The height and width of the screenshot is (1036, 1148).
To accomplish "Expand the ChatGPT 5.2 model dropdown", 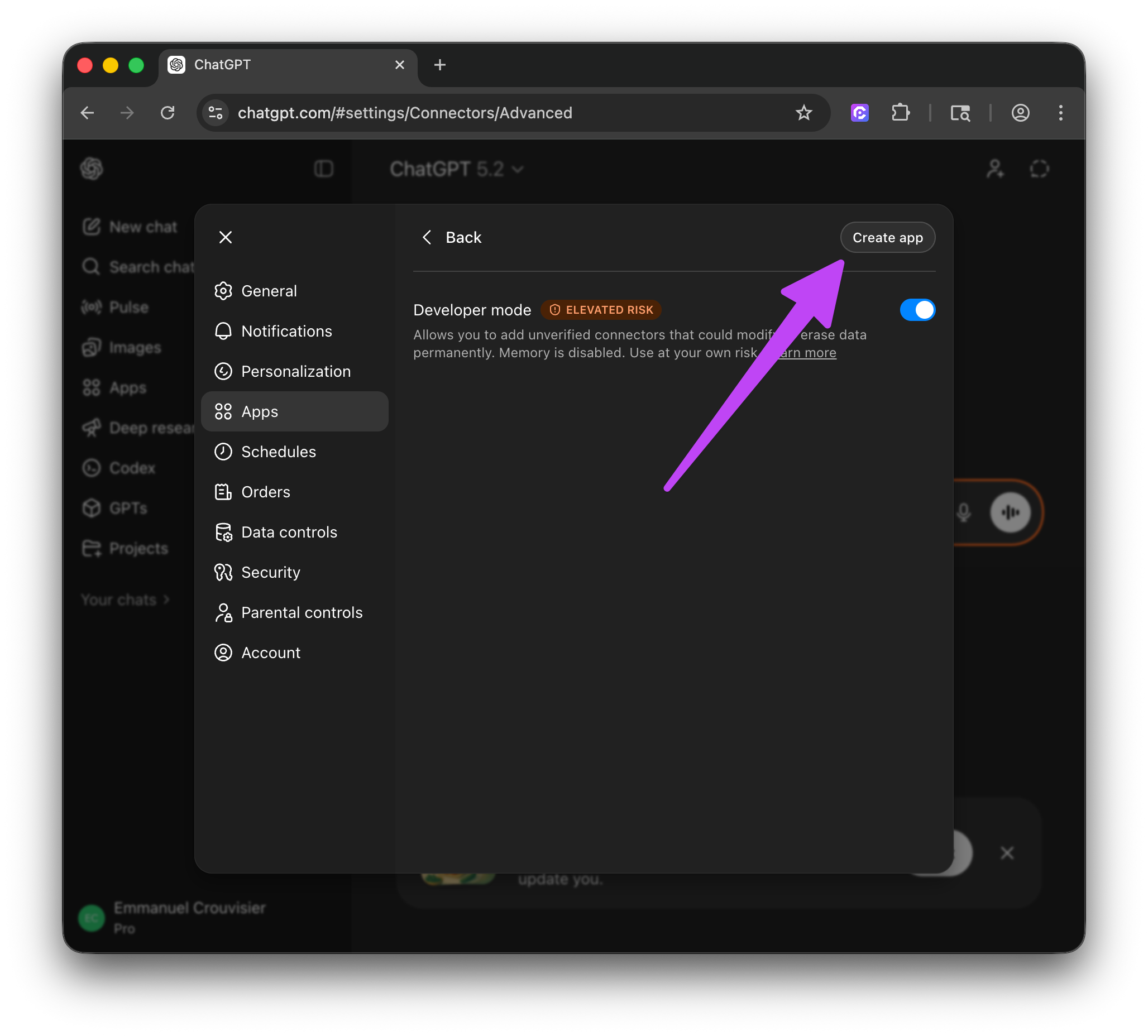I will pyautogui.click(x=456, y=169).
